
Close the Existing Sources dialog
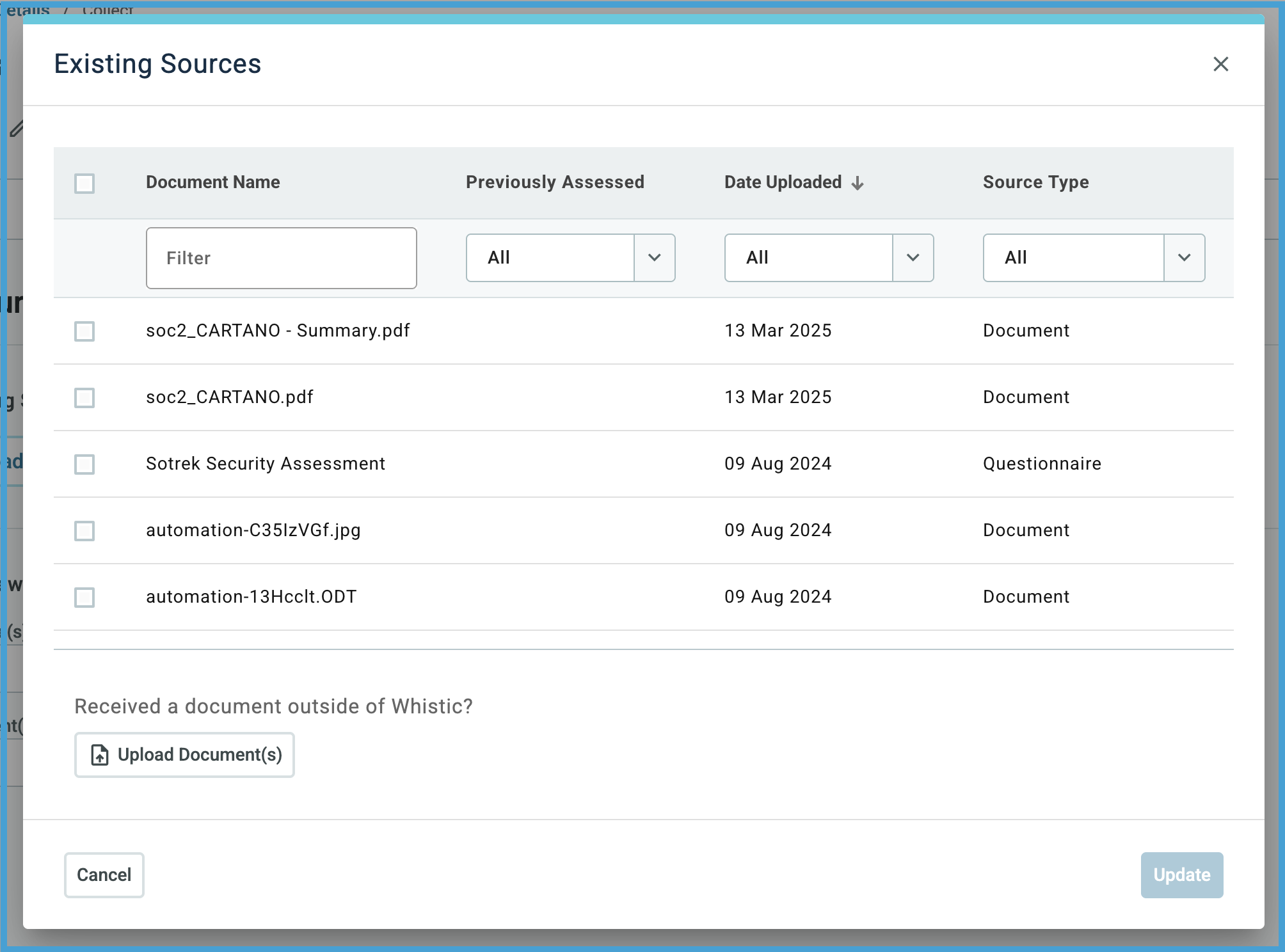1221,64
